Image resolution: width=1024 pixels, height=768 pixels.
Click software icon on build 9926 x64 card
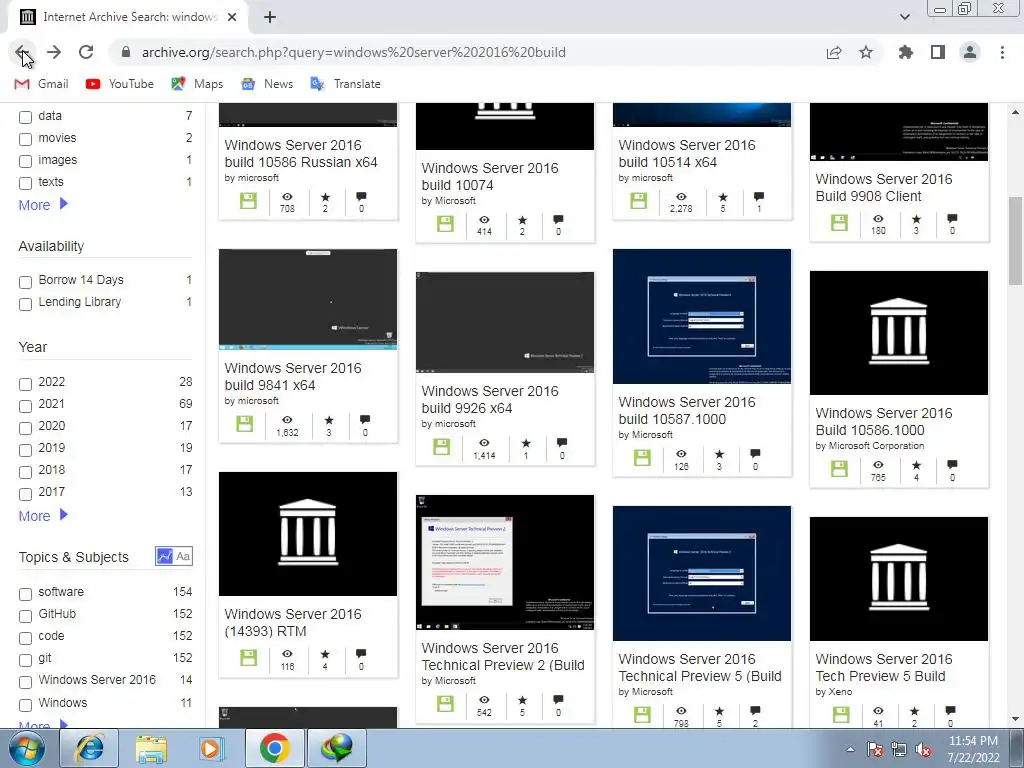tap(441, 447)
